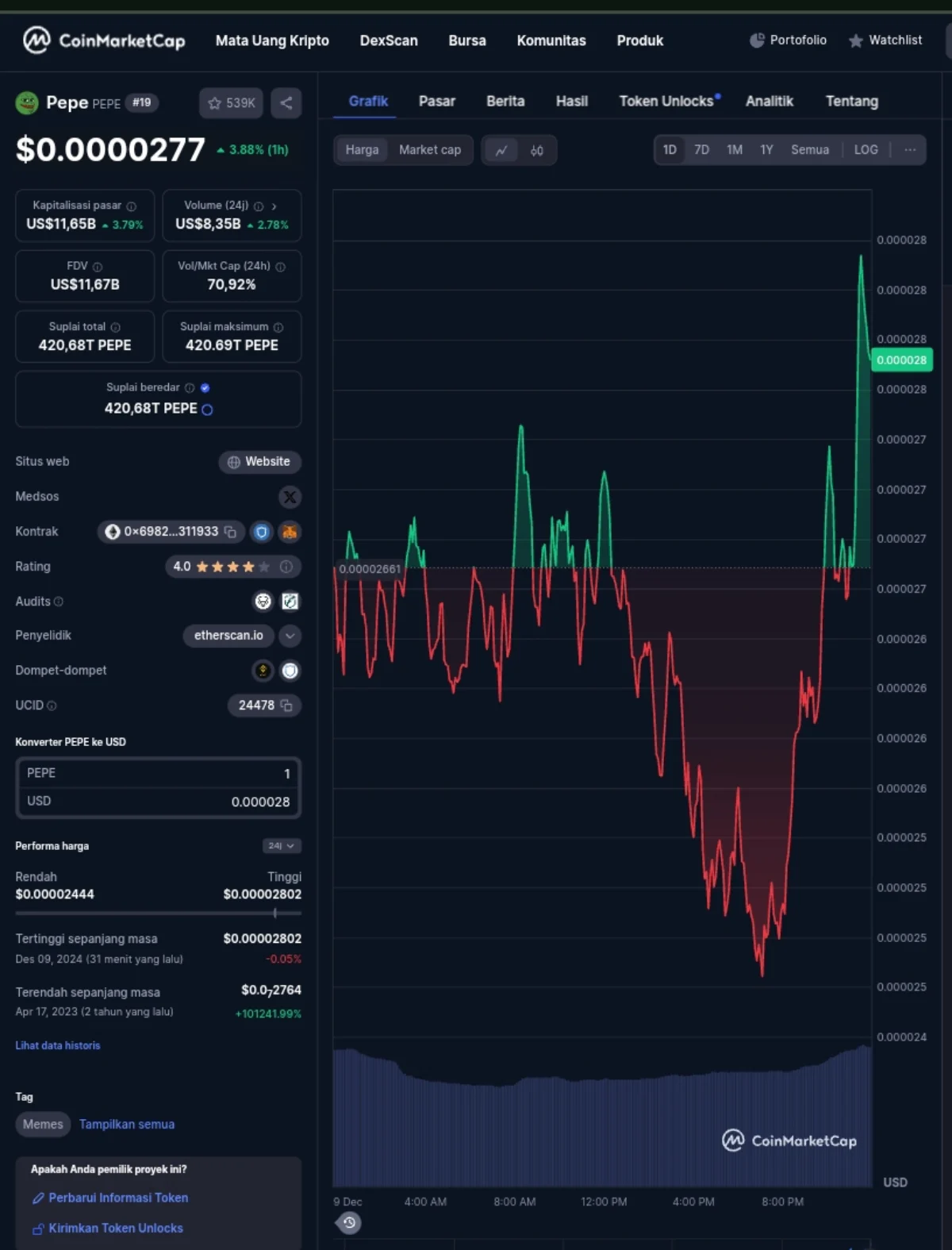Switch the chart to the candlestick view
The width and height of the screenshot is (952, 1250).
537,150
